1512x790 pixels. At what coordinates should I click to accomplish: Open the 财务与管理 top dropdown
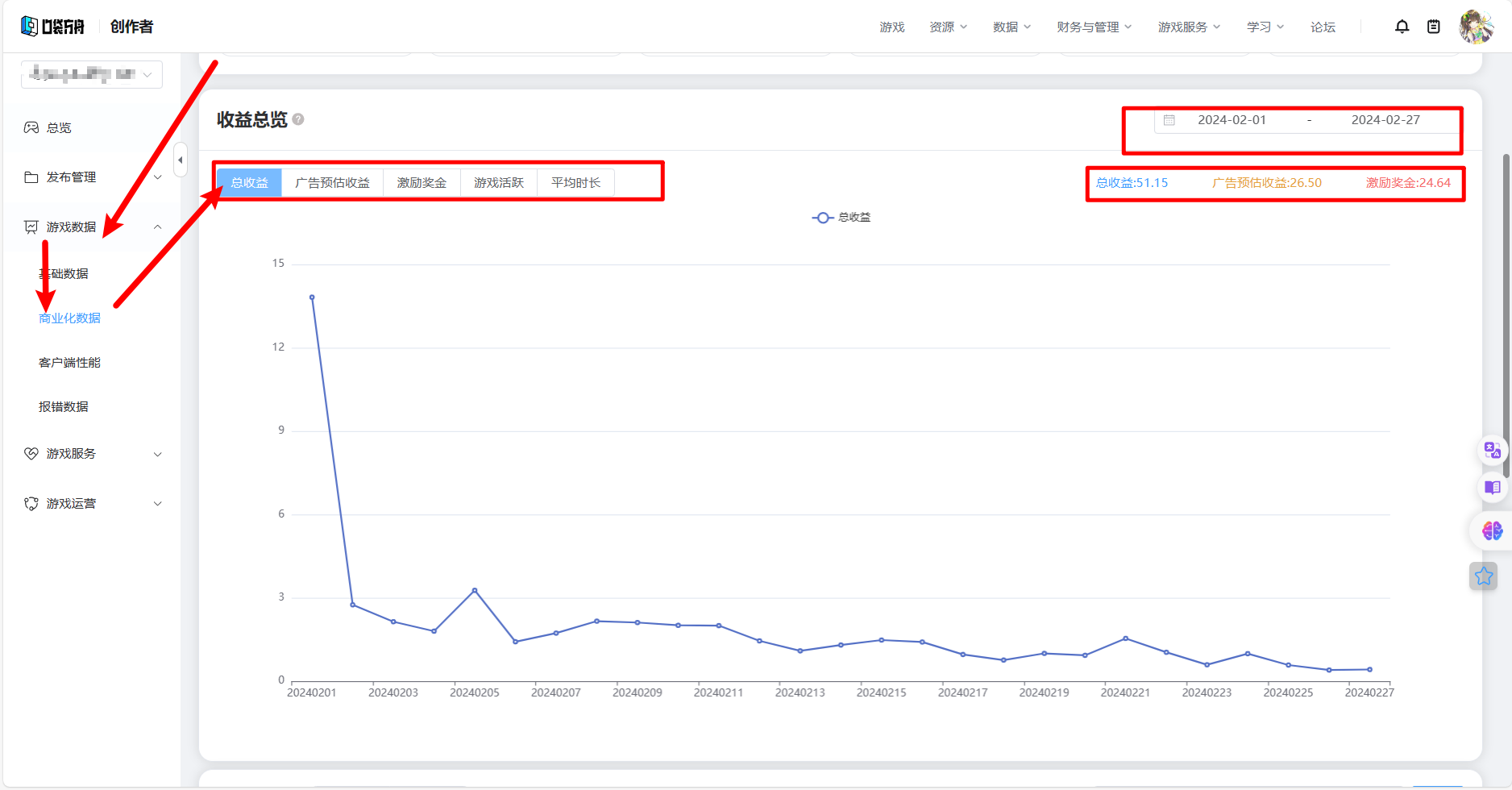point(1095,27)
